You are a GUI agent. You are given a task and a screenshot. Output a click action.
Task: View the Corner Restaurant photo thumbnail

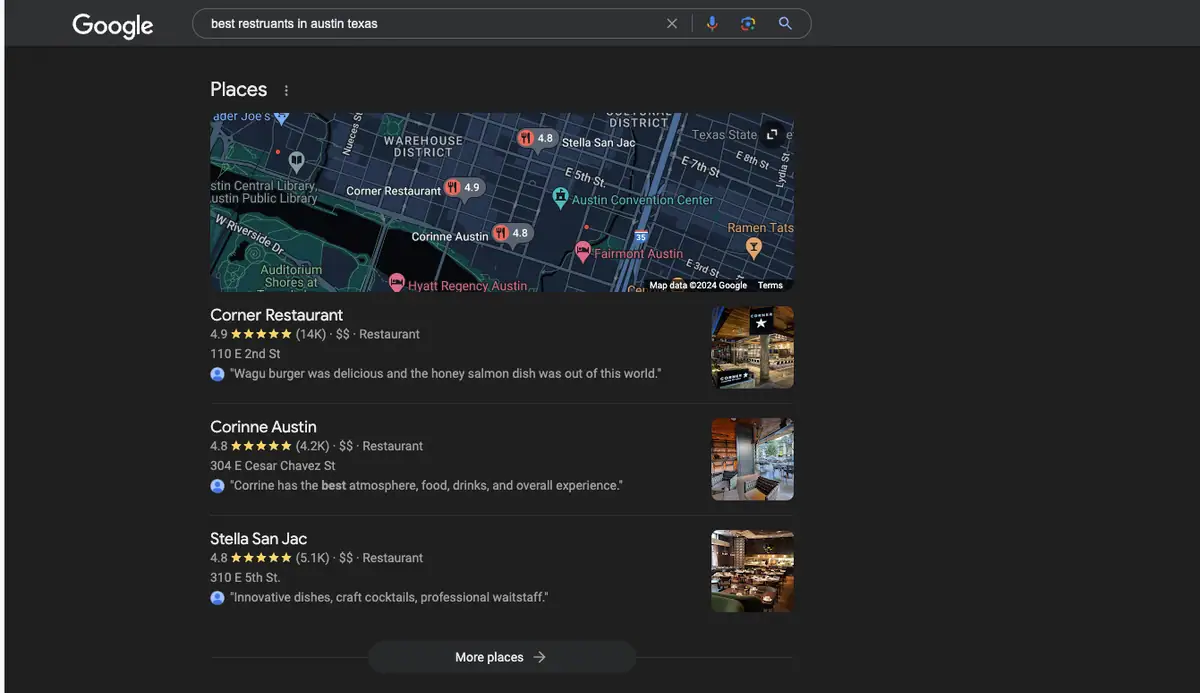(x=752, y=347)
